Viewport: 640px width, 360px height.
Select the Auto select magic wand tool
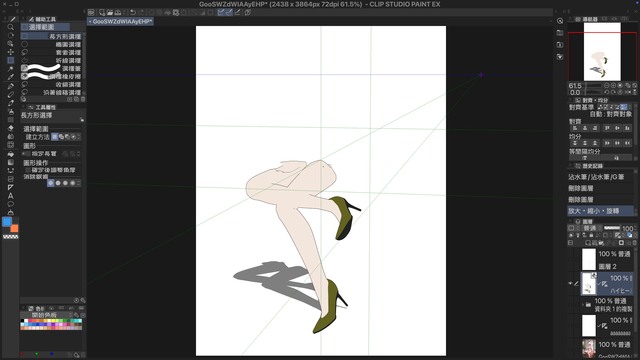(x=11, y=69)
